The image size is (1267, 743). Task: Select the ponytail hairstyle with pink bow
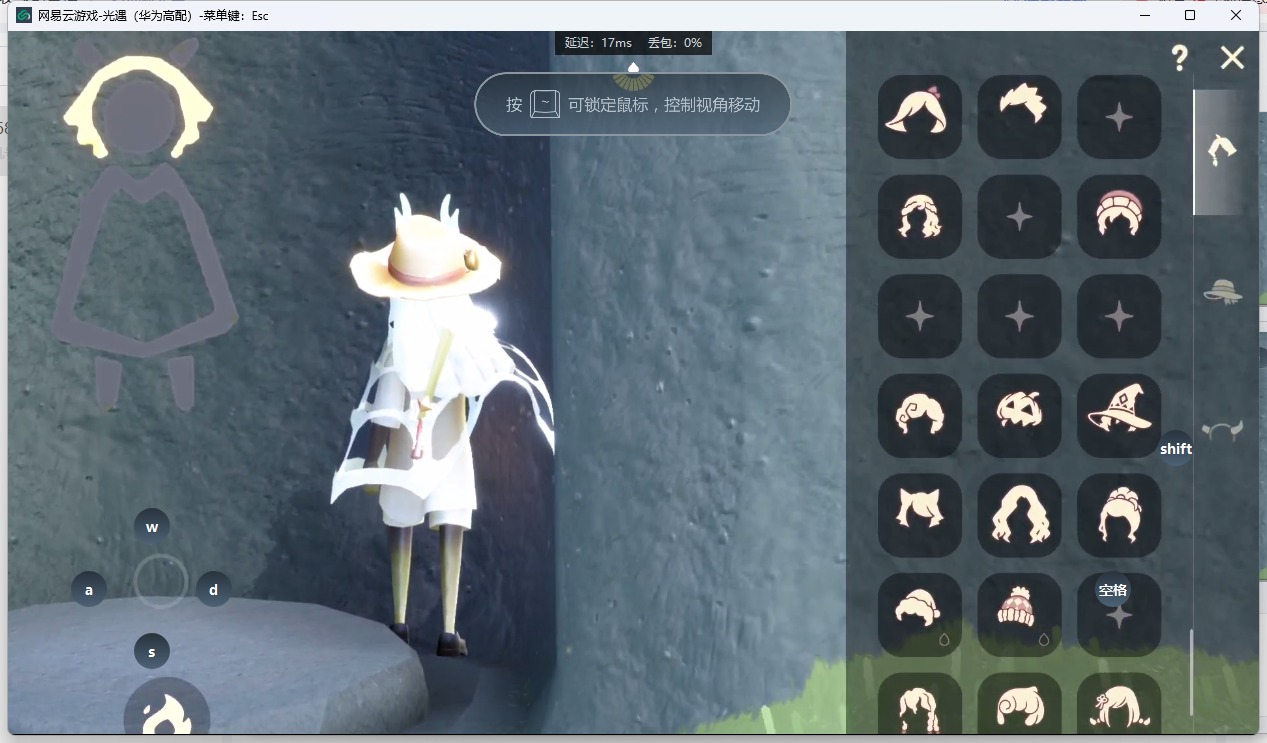(919, 116)
